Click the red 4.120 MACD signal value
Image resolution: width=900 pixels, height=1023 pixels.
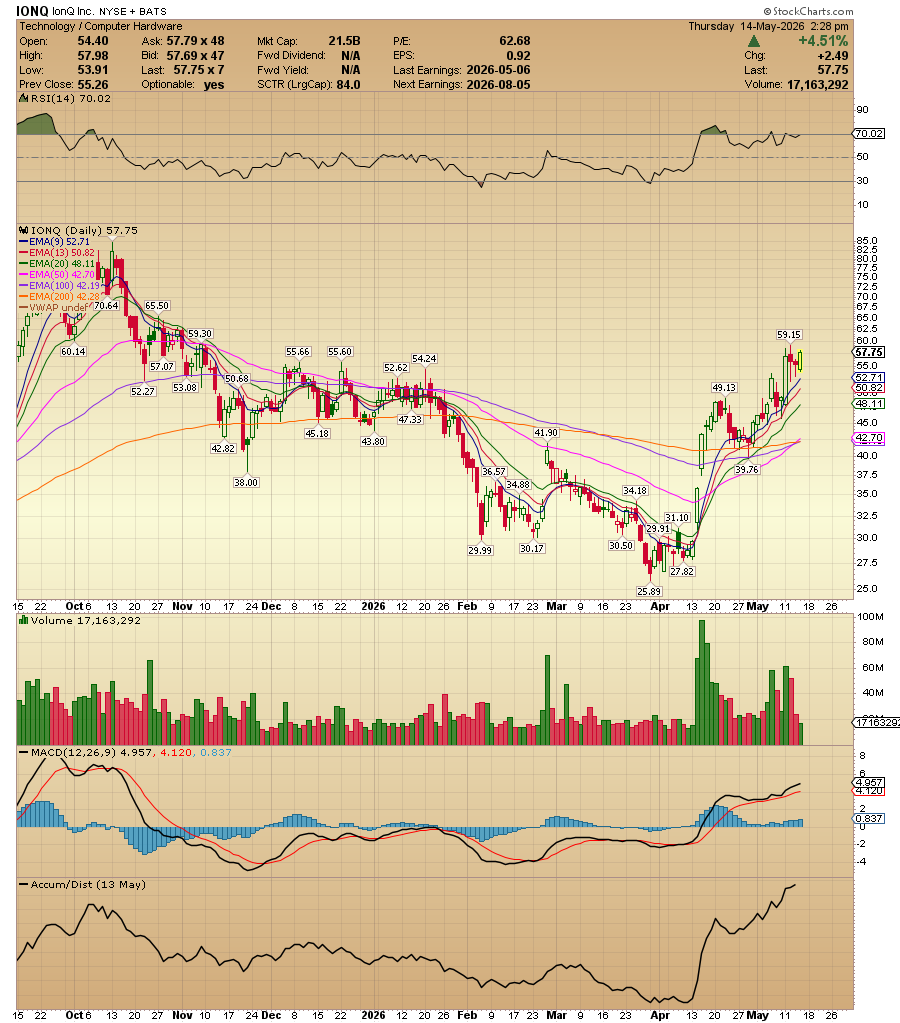click(176, 752)
